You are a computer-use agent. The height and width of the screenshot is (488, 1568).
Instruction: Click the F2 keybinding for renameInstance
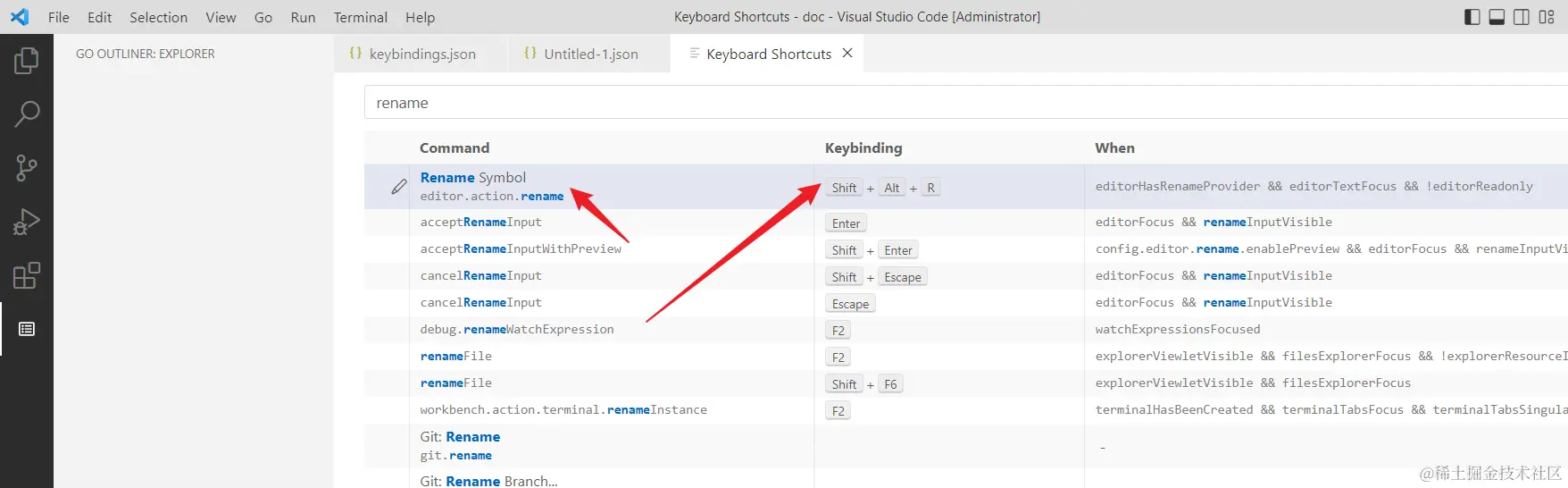click(838, 411)
